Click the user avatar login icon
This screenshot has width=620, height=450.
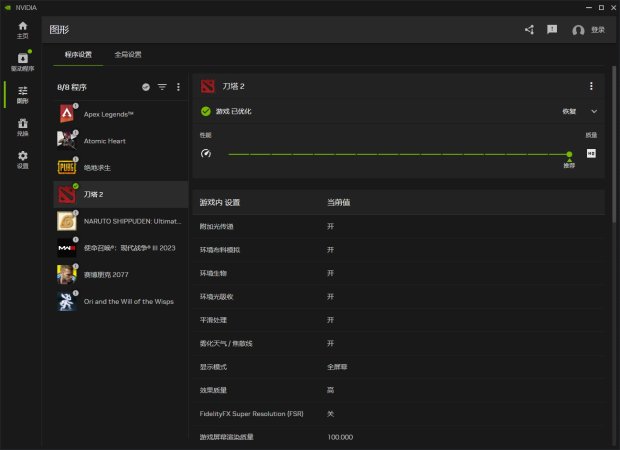click(x=578, y=30)
